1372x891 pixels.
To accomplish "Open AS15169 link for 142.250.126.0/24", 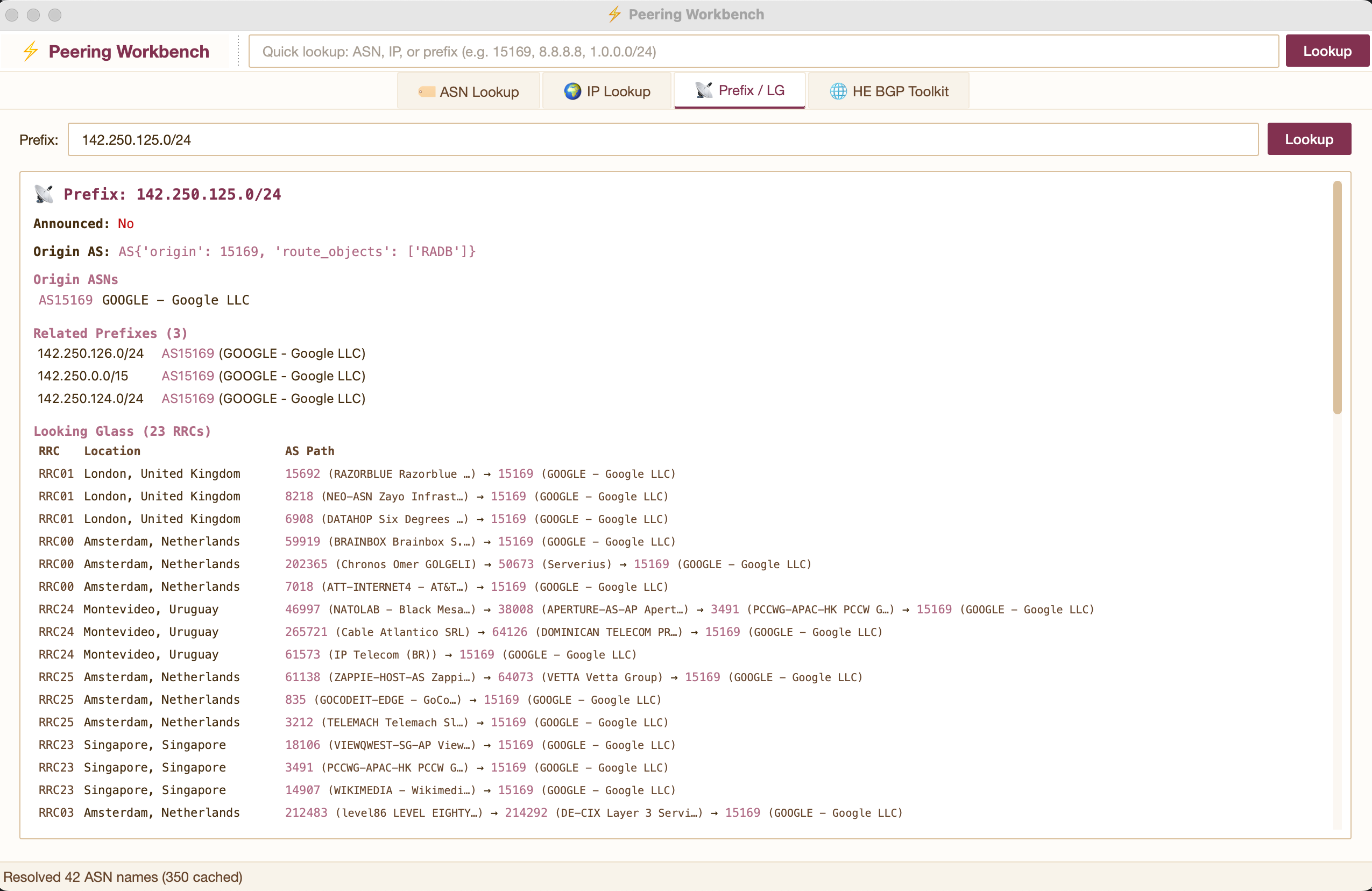I will point(188,353).
